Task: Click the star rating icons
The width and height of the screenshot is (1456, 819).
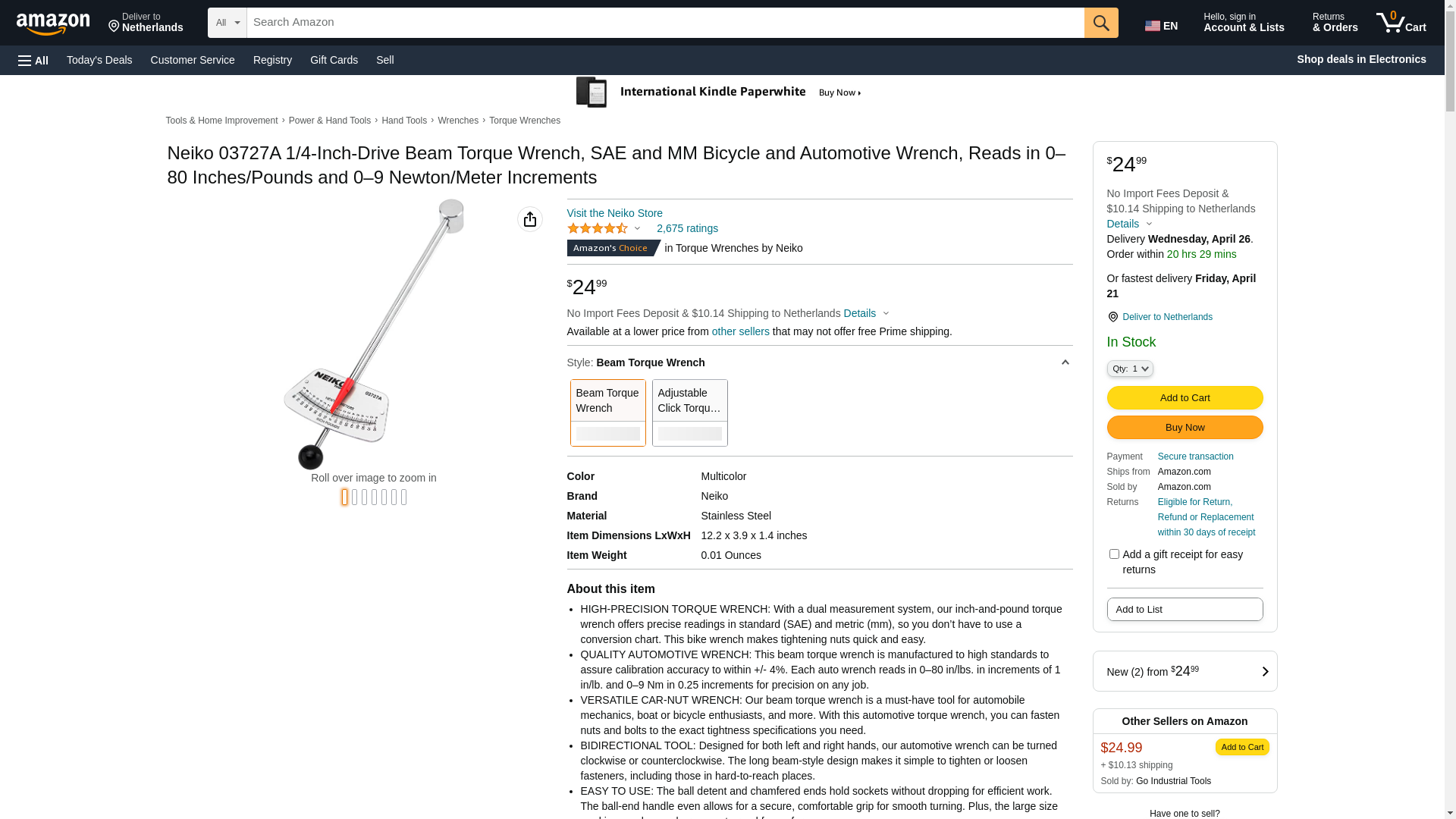Action: click(x=598, y=228)
